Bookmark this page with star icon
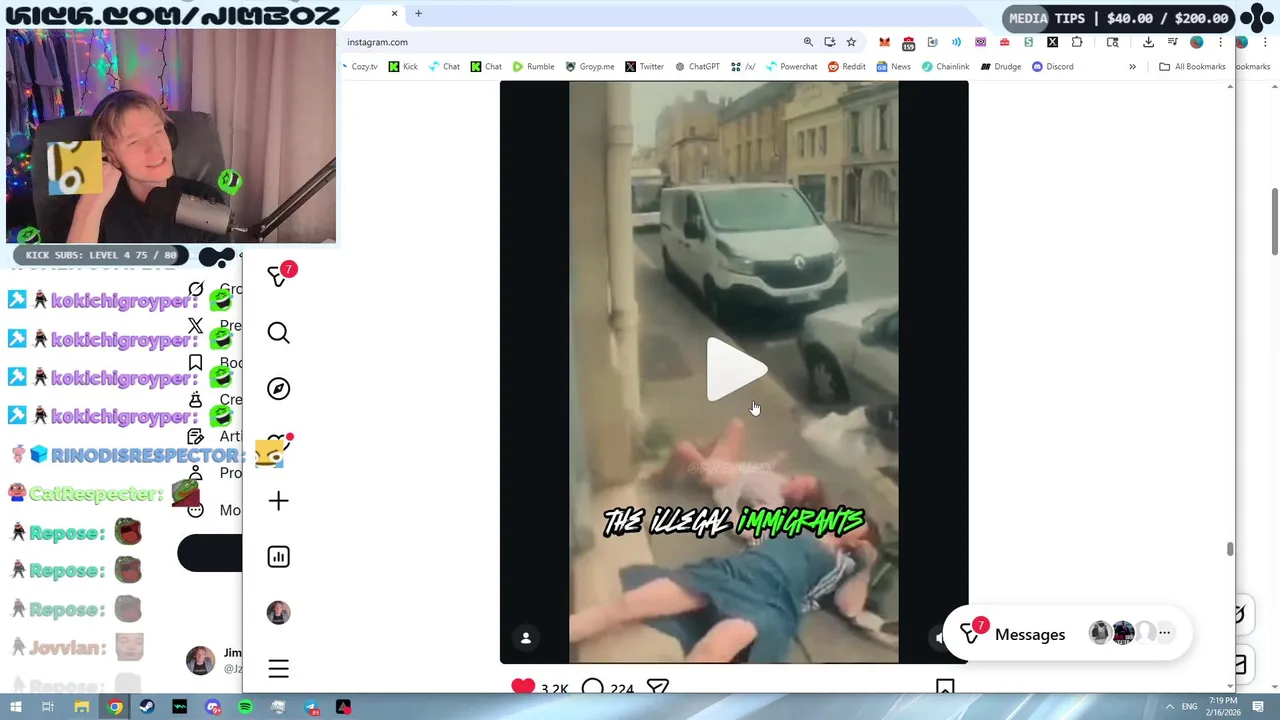This screenshot has height=720, width=1280. [851, 42]
